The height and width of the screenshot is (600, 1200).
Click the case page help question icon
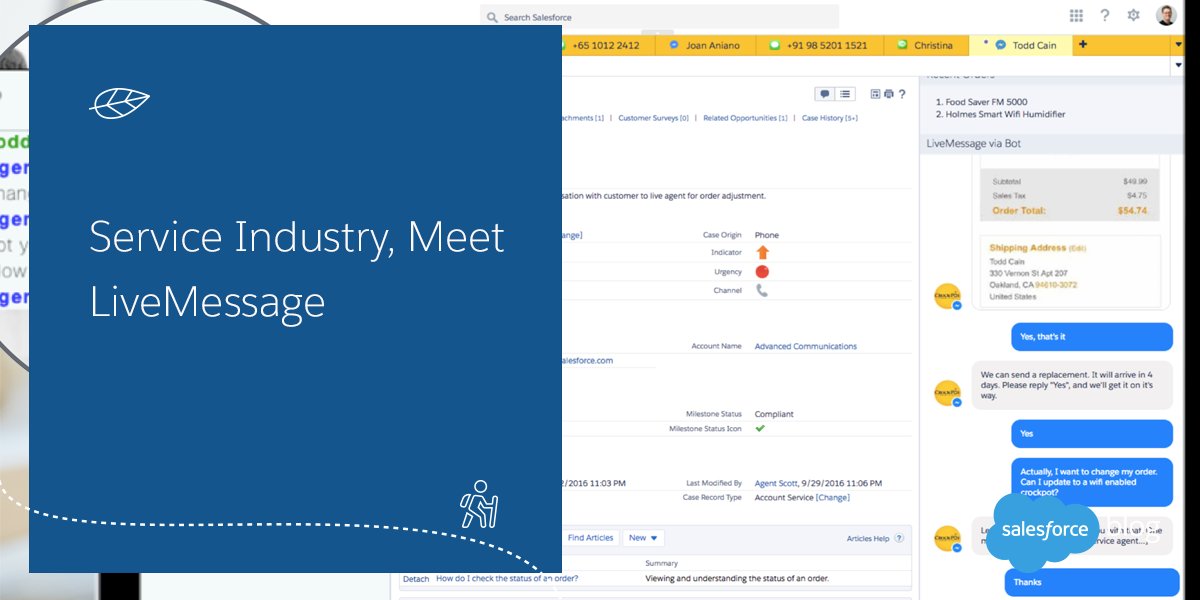point(902,94)
